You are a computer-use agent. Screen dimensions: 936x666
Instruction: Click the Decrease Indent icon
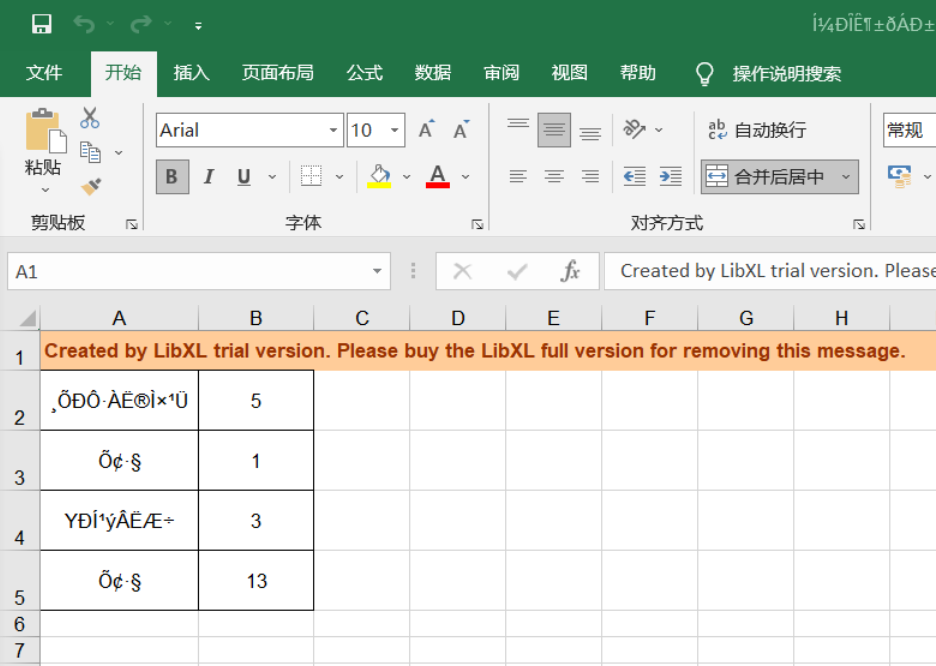(x=634, y=177)
